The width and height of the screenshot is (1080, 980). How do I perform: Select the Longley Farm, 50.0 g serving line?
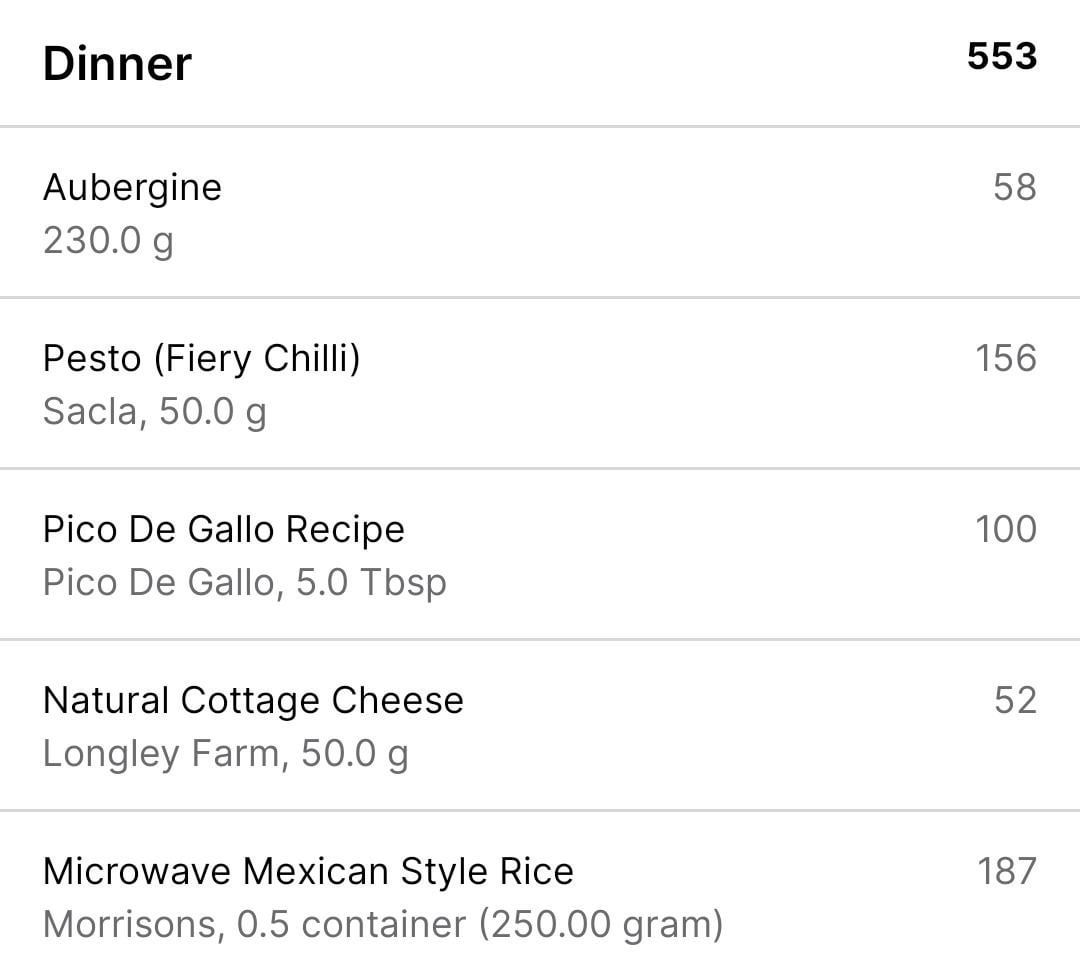(225, 753)
